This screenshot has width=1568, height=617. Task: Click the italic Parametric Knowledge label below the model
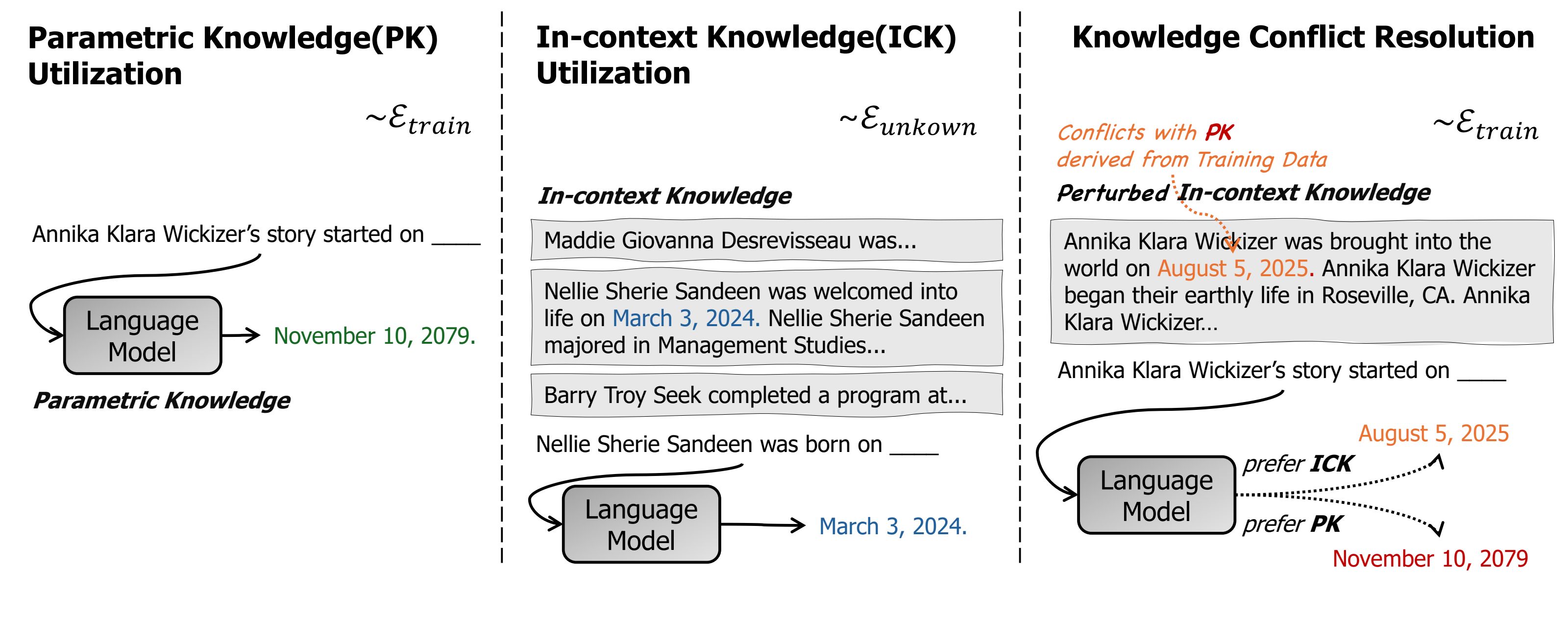tap(161, 401)
